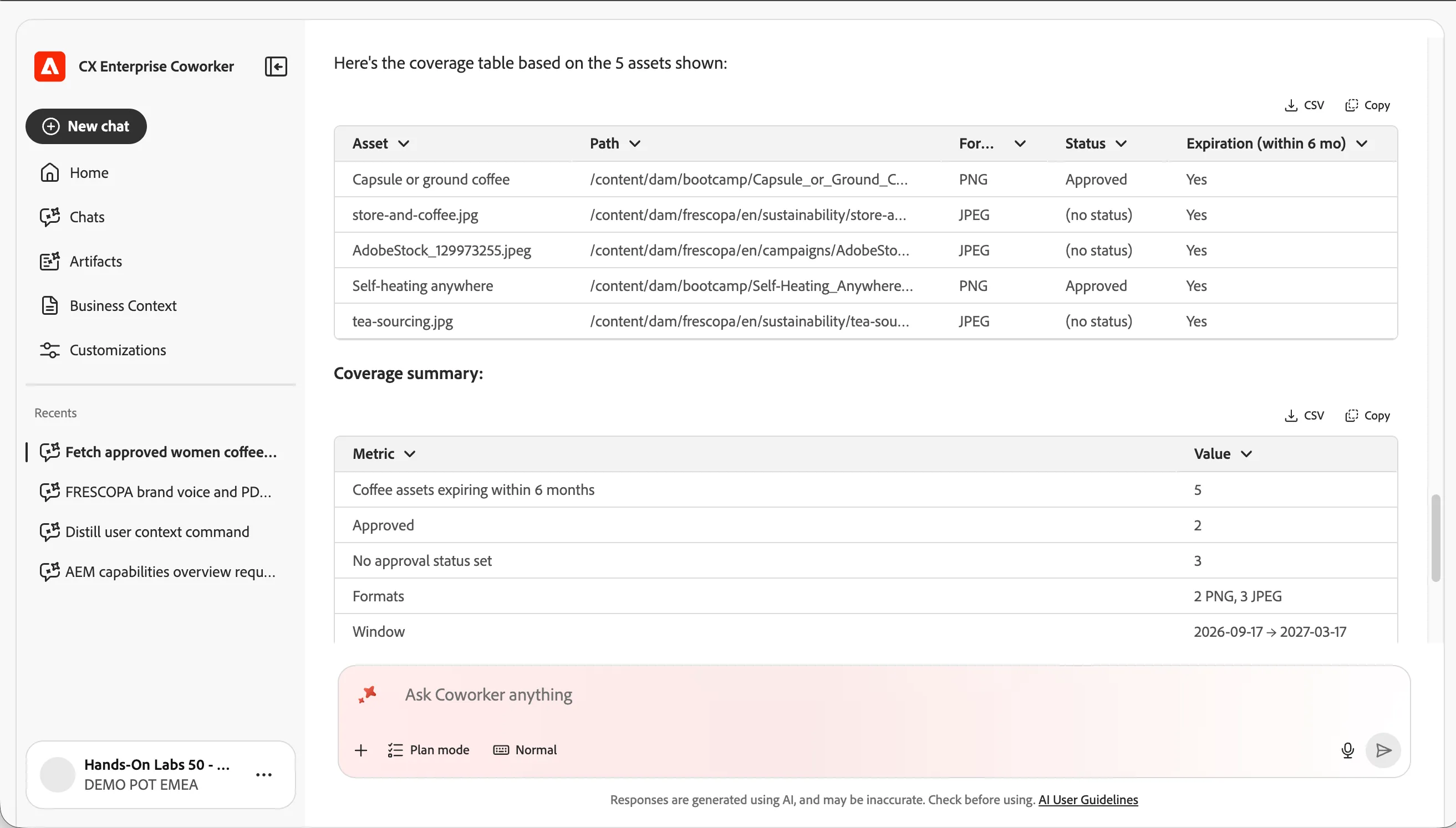Open Asset column sort dropdown
This screenshot has width=1456, height=828.
(x=403, y=144)
